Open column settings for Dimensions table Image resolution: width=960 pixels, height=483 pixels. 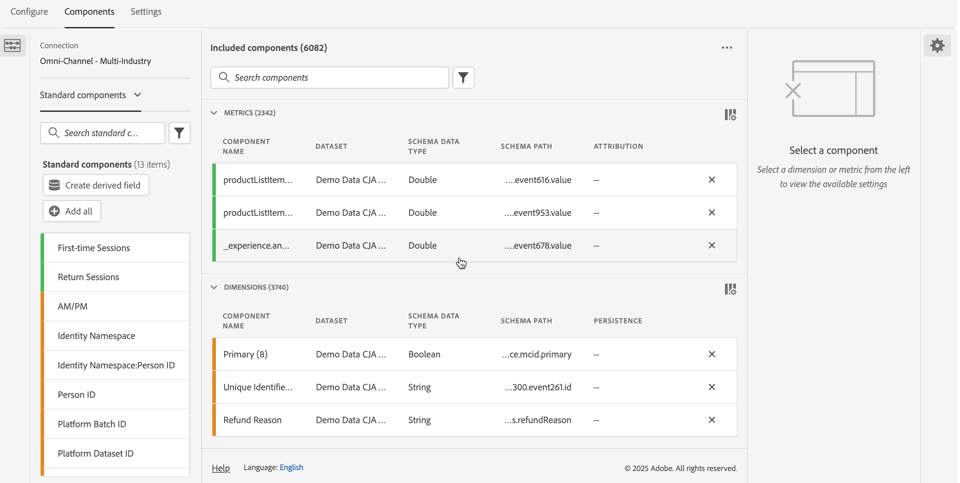tap(731, 289)
